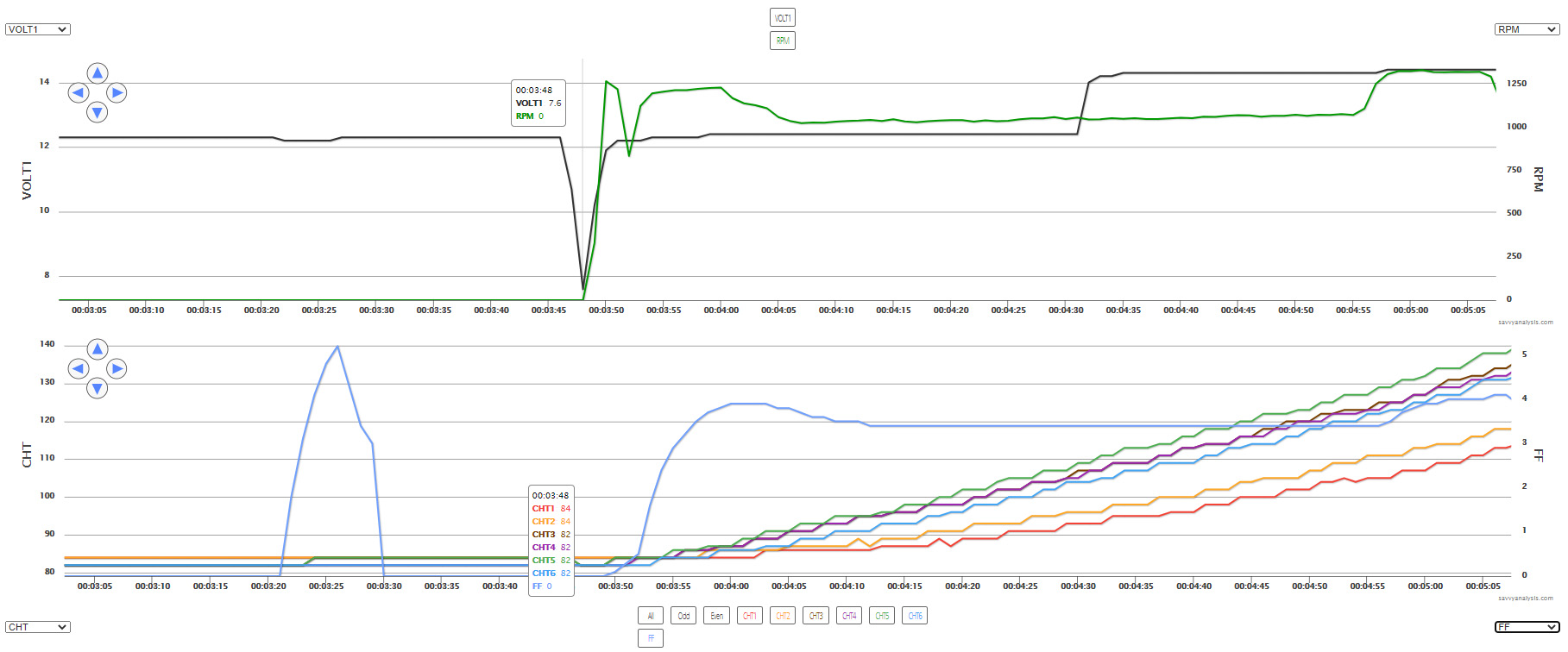Open the CHT left-axis dropdown
The image size is (1568, 652).
point(38,627)
